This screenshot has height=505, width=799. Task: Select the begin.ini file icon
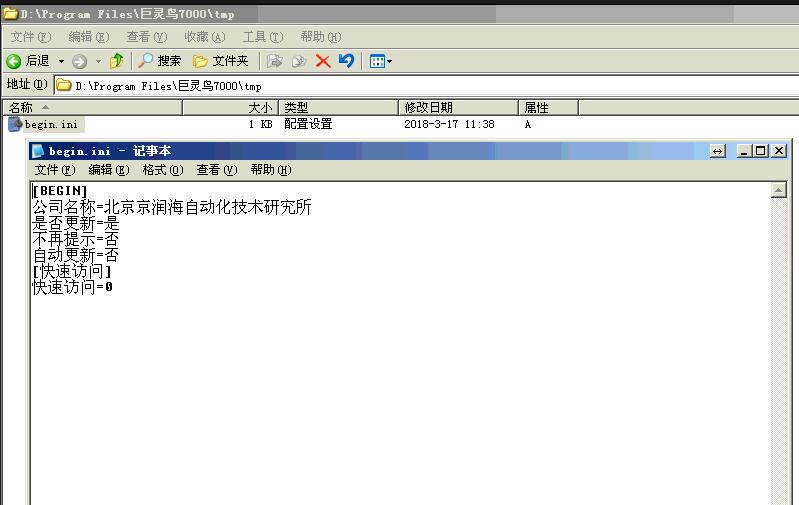[15, 125]
